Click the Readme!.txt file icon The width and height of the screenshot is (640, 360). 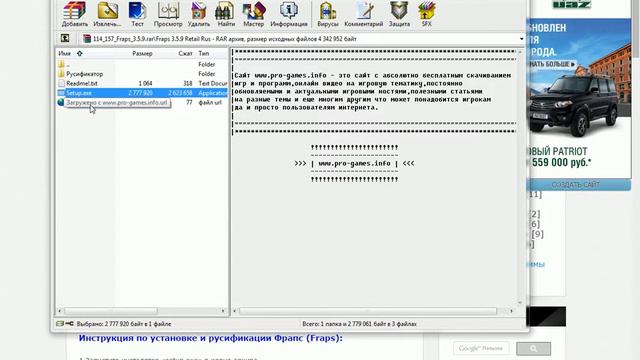click(61, 83)
